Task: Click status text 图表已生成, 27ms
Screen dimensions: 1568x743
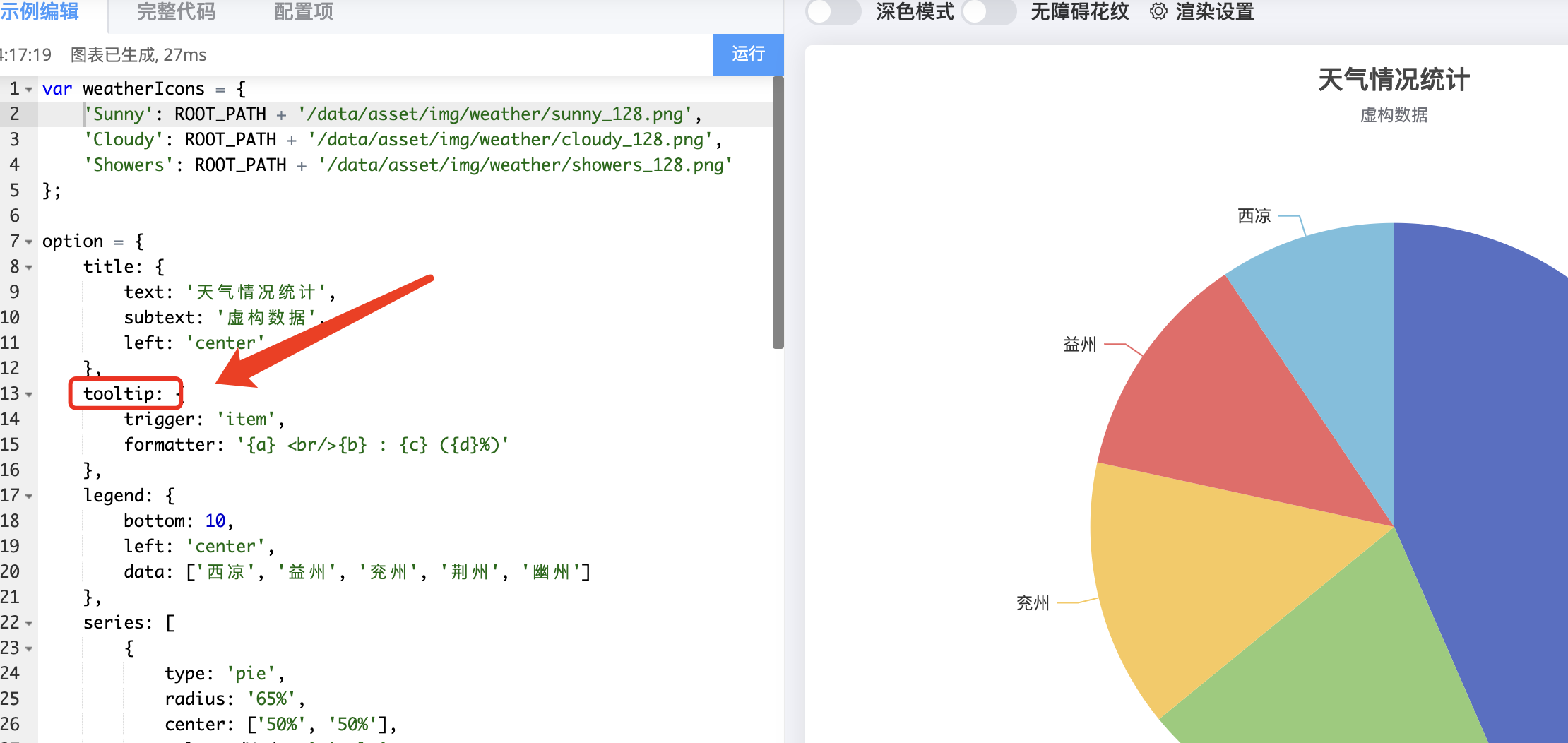Action: click(x=138, y=55)
